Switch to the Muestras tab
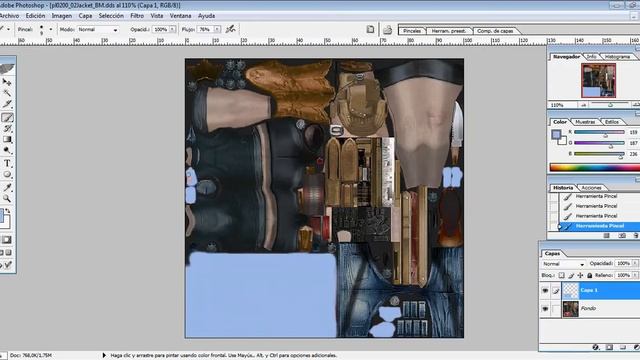The height and width of the screenshot is (360, 640). pos(585,122)
